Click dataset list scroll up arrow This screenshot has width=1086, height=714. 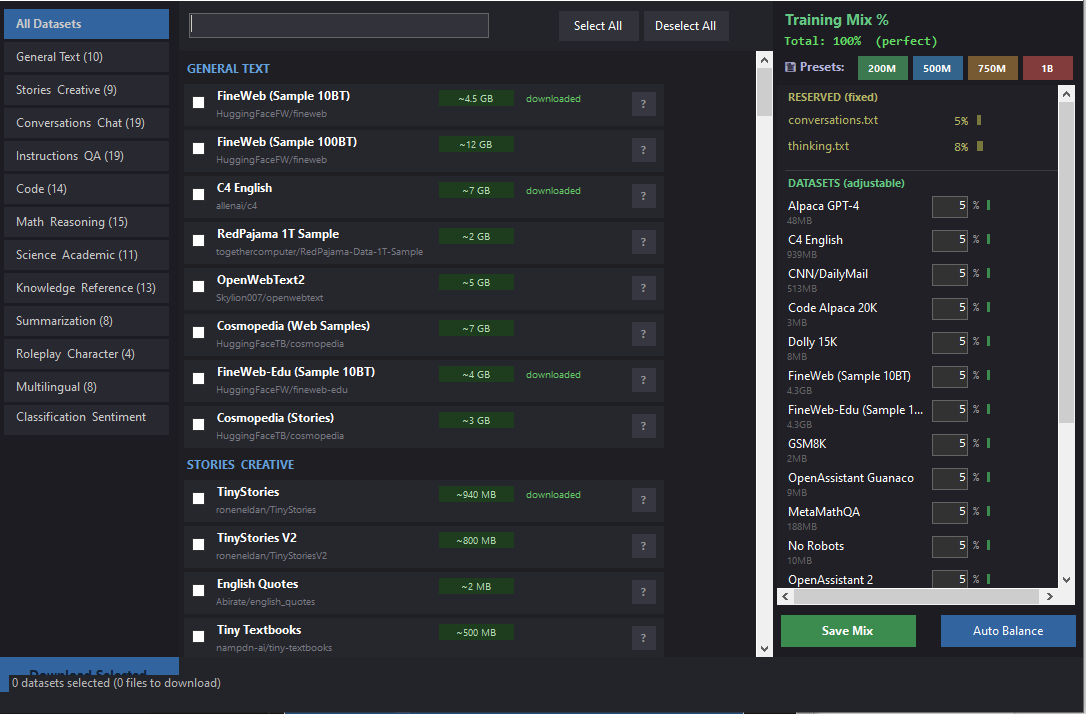point(764,60)
